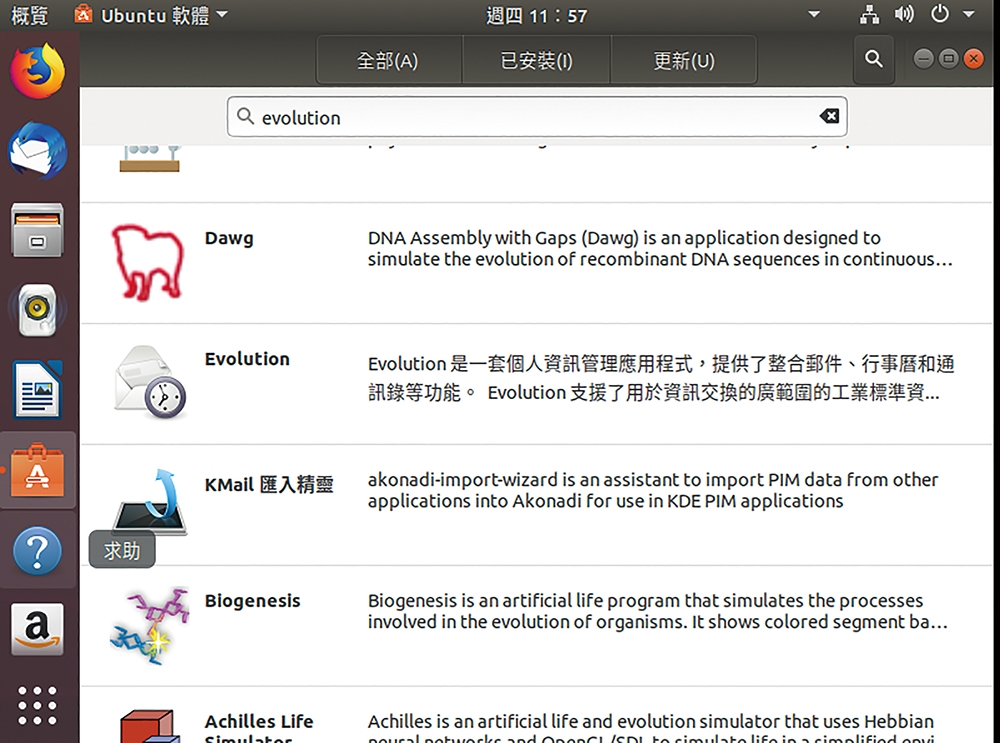Viewport: 1000px width, 743px height.
Task: Launch Firefox from the dock
Action: (38, 71)
